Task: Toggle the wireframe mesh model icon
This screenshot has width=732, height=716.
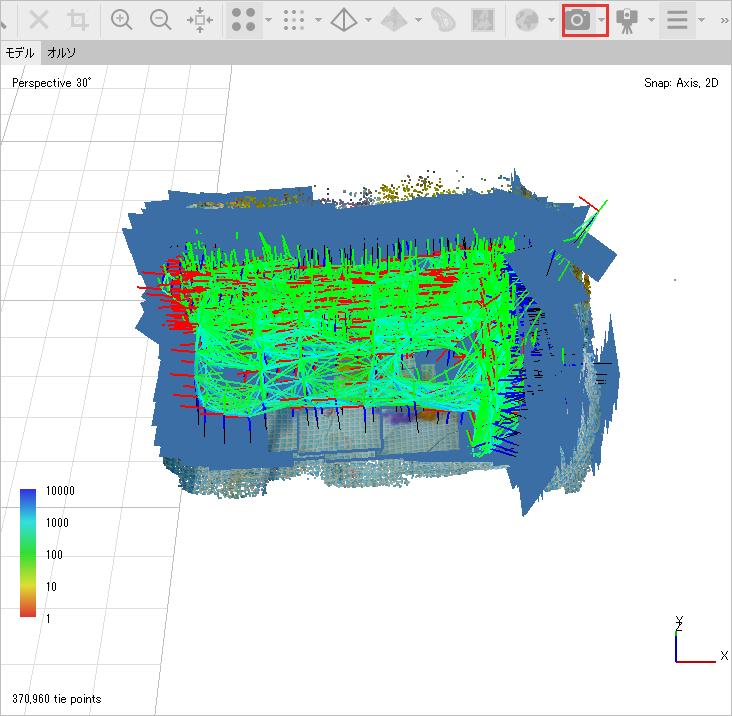Action: click(344, 20)
